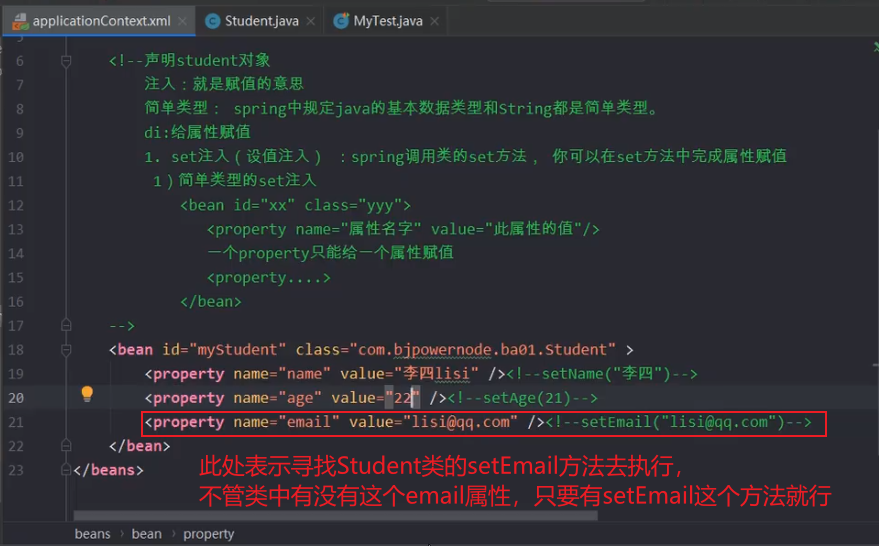
Task: Click the comment '<property....>' on line 15
Action: pyautogui.click(x=269, y=277)
